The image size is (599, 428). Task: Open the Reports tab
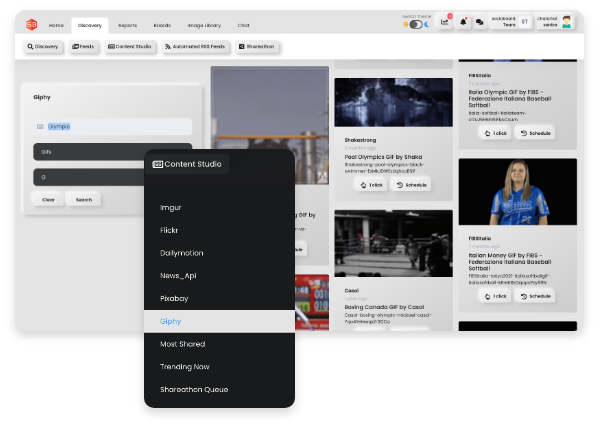click(128, 25)
